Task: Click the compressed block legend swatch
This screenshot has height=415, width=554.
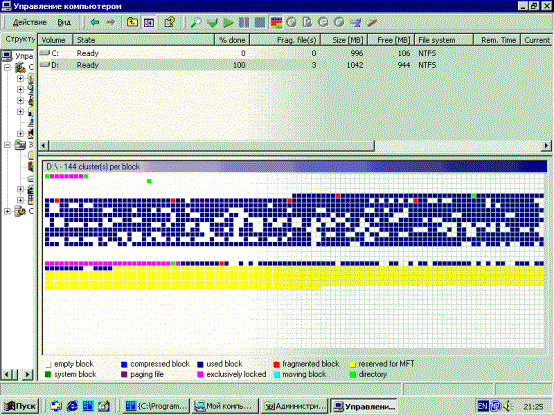Action: pyautogui.click(x=124, y=364)
